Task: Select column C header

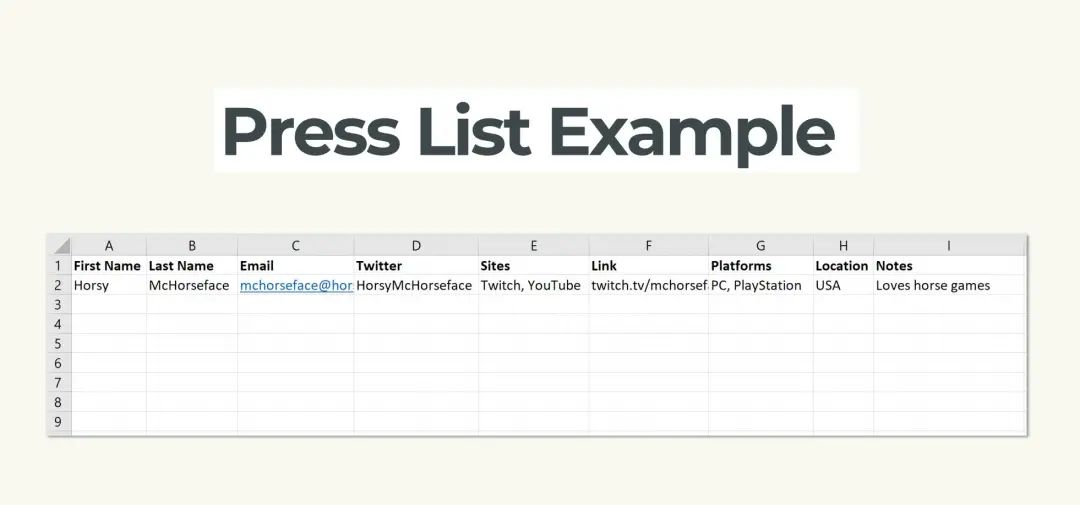Action: (x=295, y=245)
